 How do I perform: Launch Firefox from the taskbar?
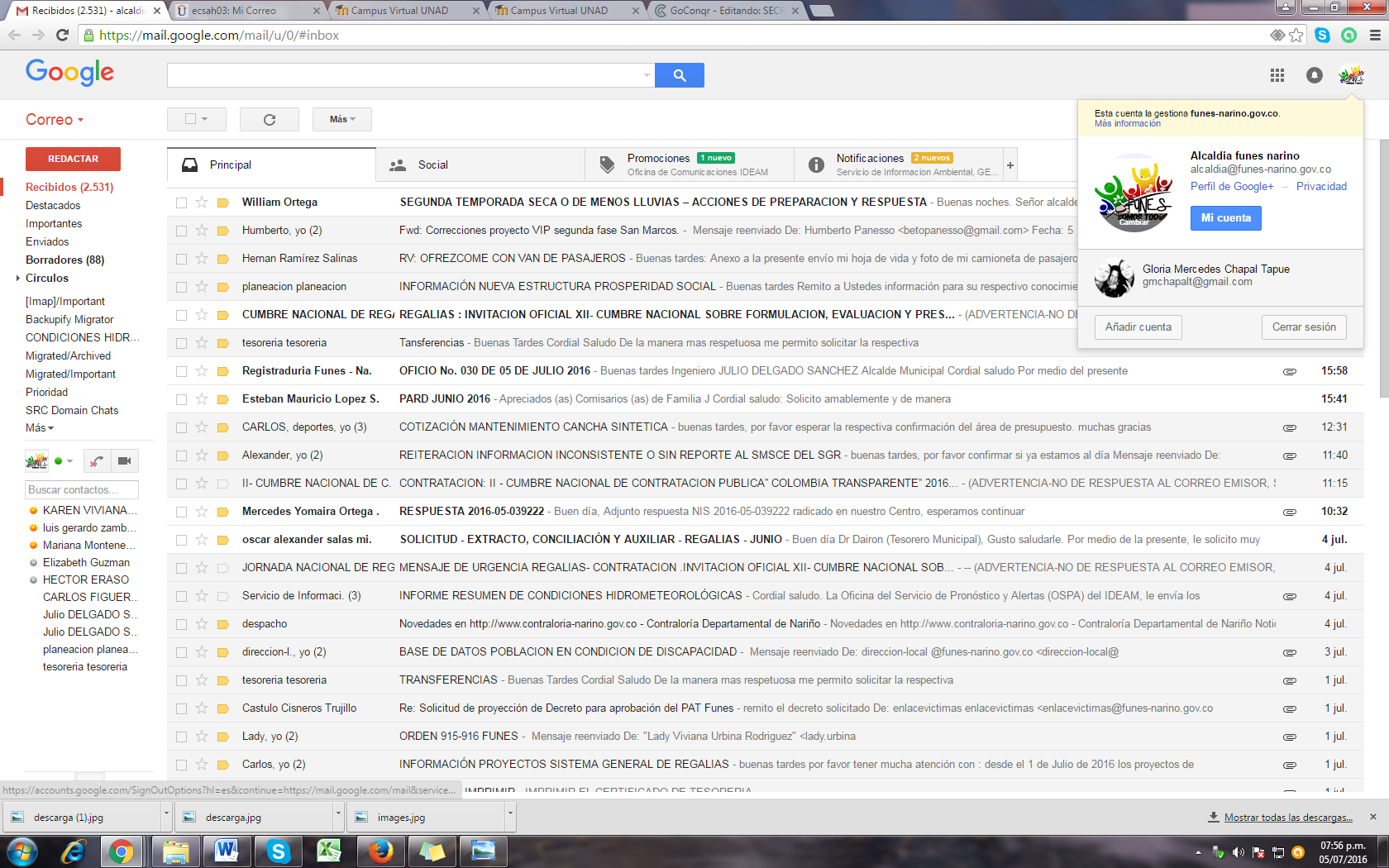click(380, 851)
